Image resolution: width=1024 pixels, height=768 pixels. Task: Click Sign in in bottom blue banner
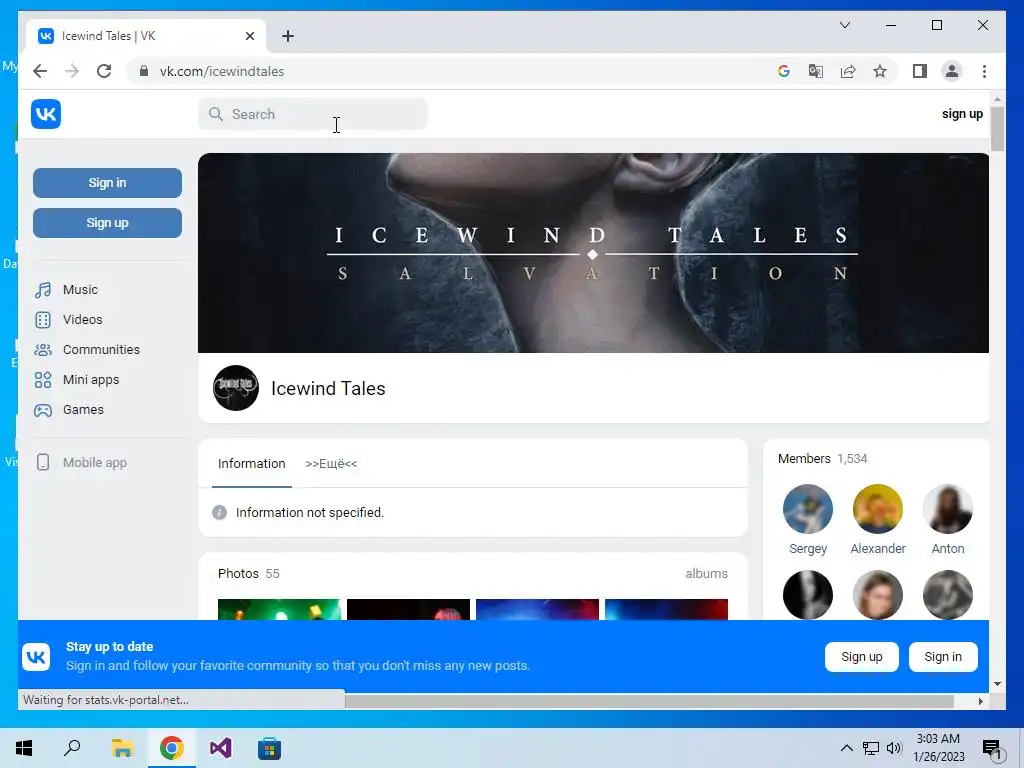(943, 657)
